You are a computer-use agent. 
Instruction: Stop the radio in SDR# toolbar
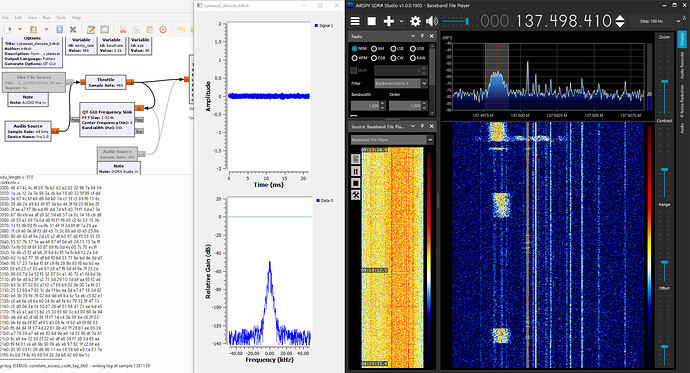372,21
